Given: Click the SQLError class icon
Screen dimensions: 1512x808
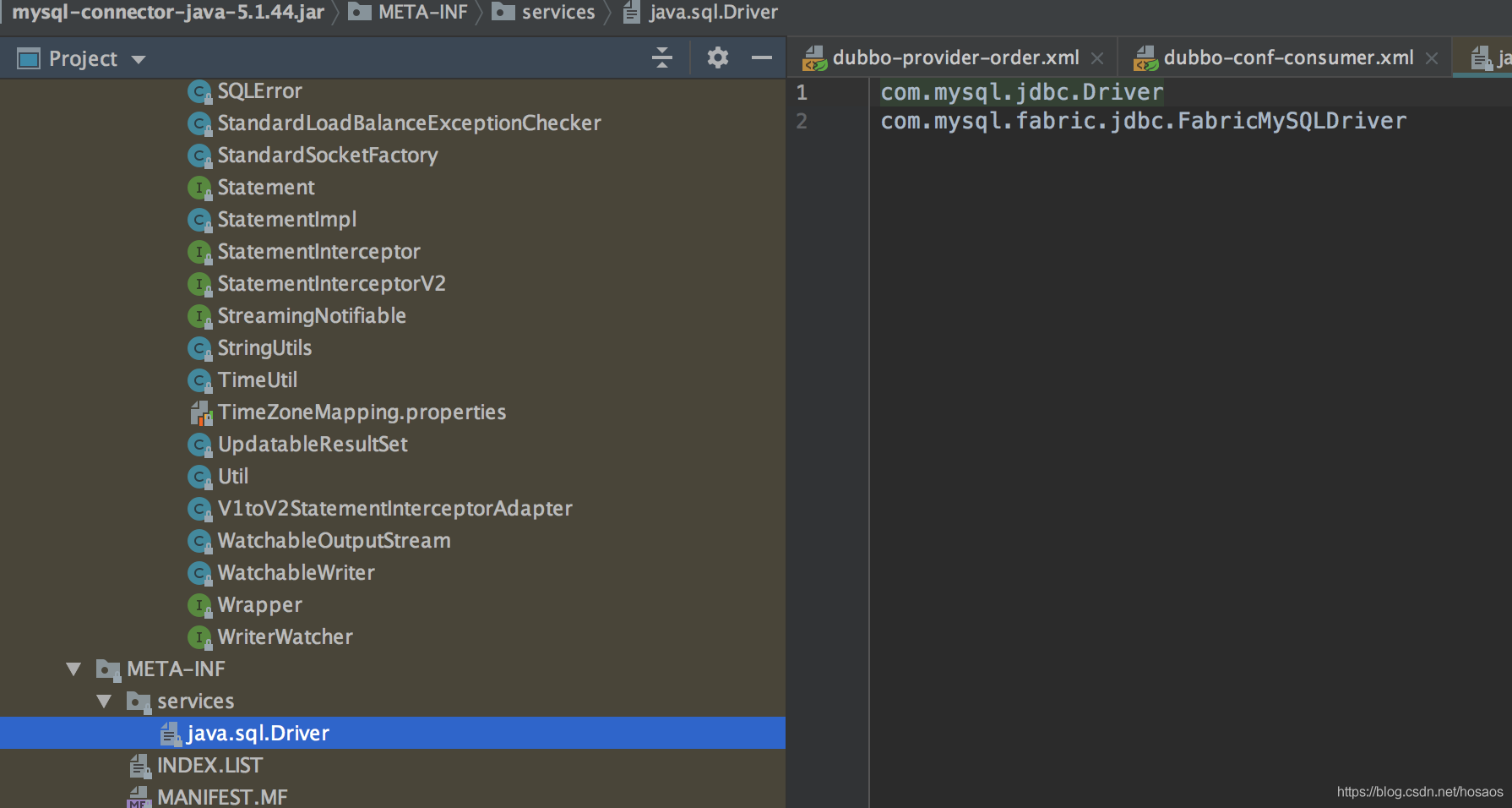Looking at the screenshot, I should (x=199, y=91).
